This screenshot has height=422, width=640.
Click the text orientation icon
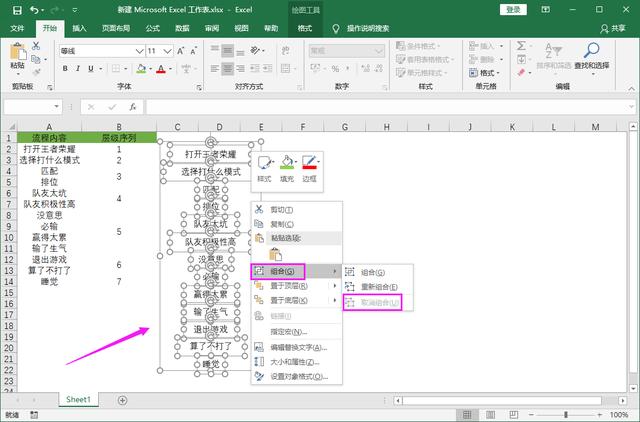pyautogui.click(x=255, y=51)
